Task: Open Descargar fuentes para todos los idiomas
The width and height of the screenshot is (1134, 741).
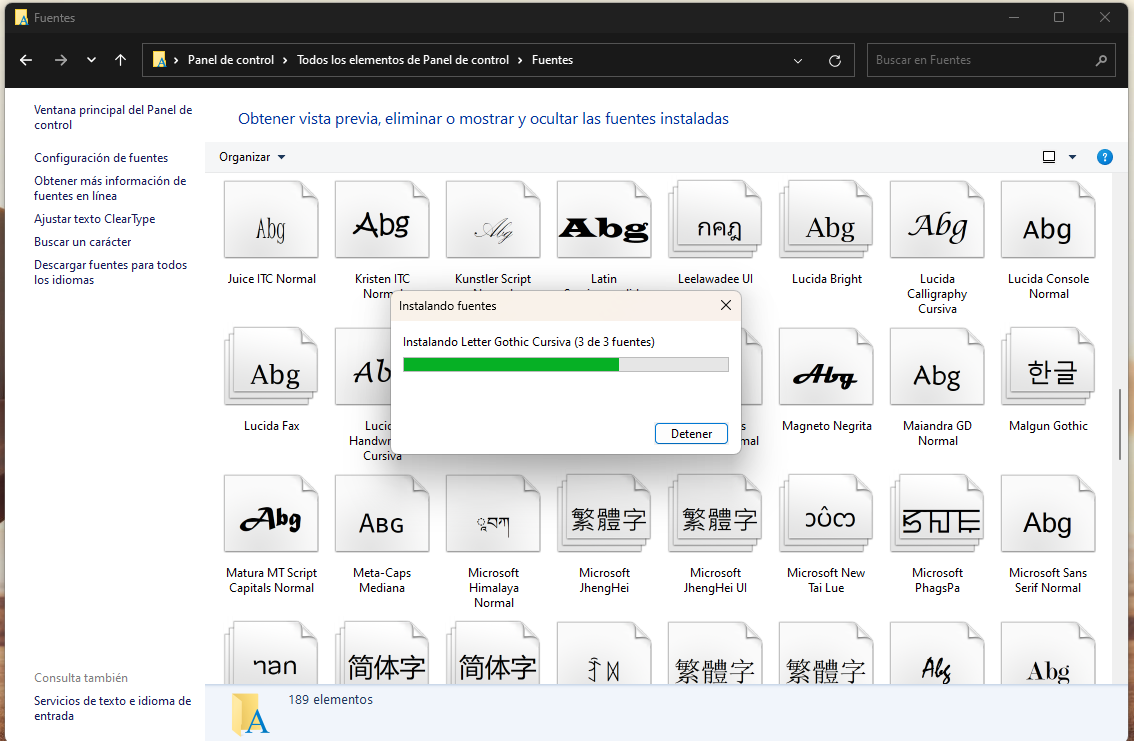Action: coord(110,272)
